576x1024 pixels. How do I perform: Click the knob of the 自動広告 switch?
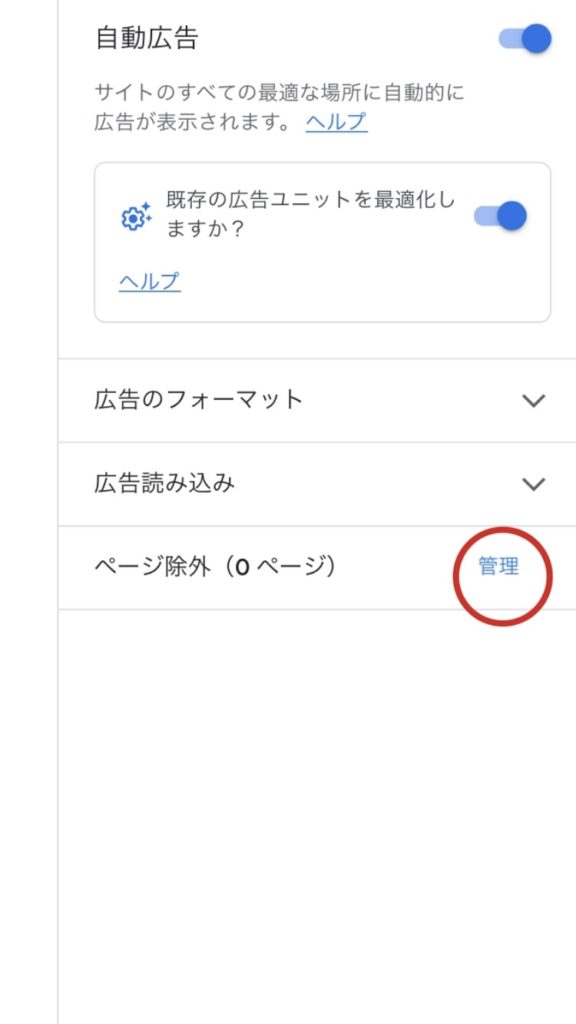(537, 39)
